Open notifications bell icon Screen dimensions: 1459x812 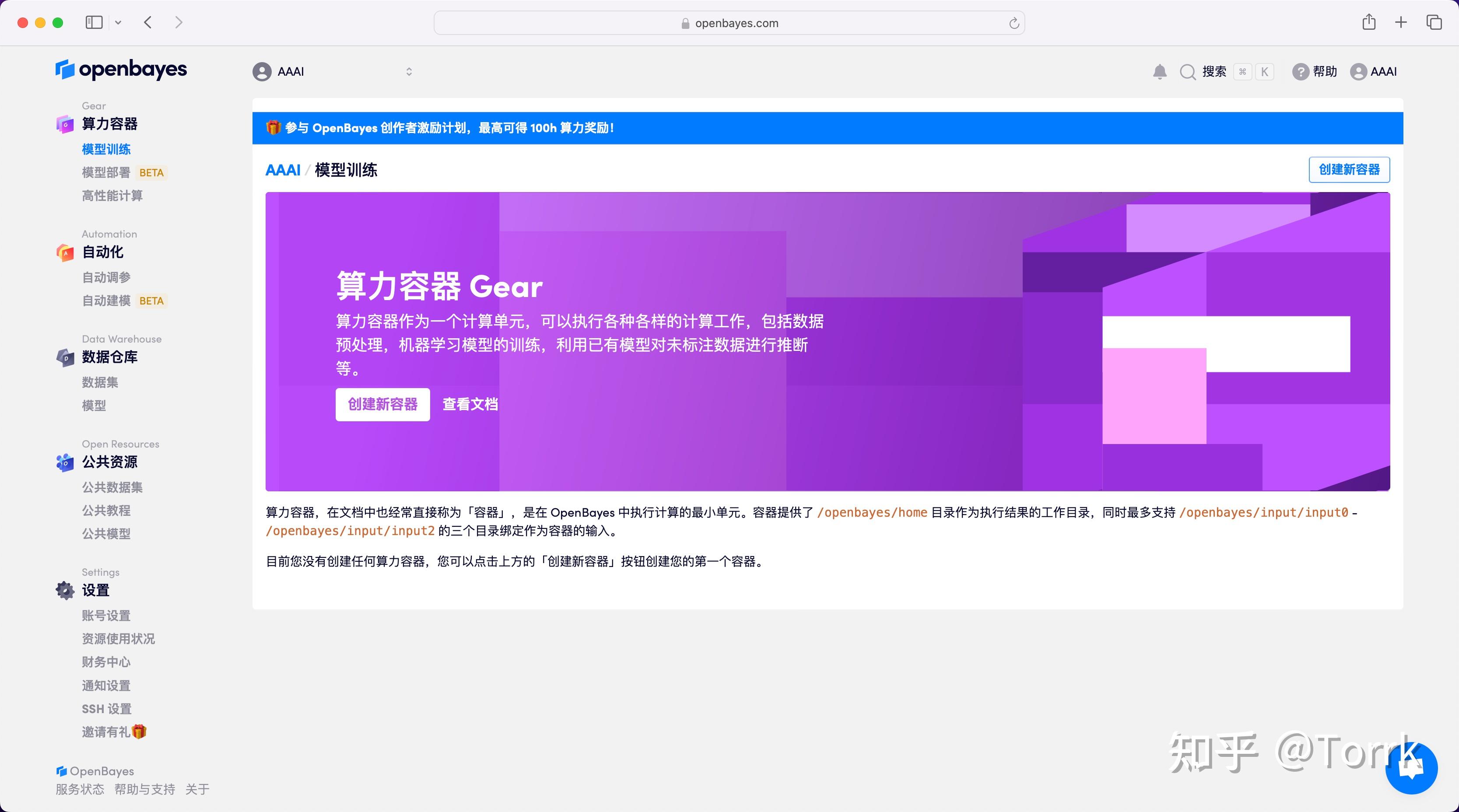[x=1159, y=72]
